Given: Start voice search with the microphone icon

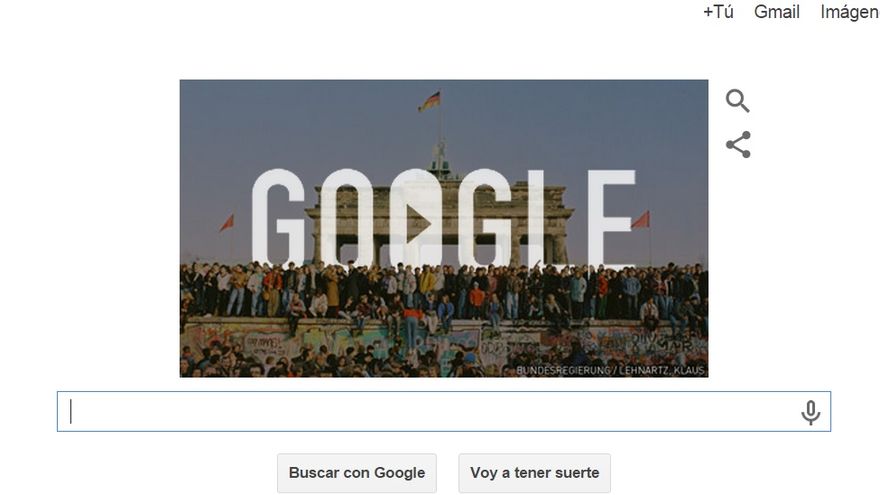Looking at the screenshot, I should [810, 412].
